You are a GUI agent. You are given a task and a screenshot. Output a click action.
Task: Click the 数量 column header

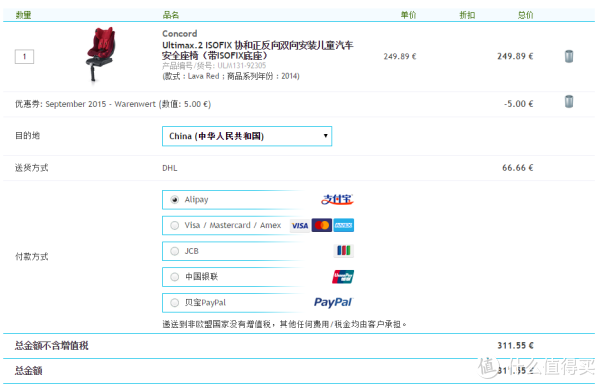pos(23,15)
